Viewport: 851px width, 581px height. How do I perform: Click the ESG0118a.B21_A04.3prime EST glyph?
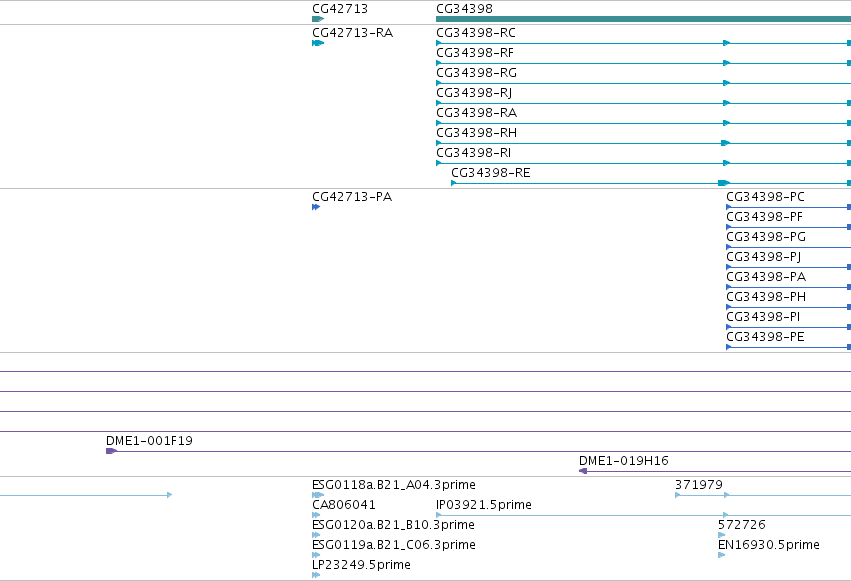(318, 495)
